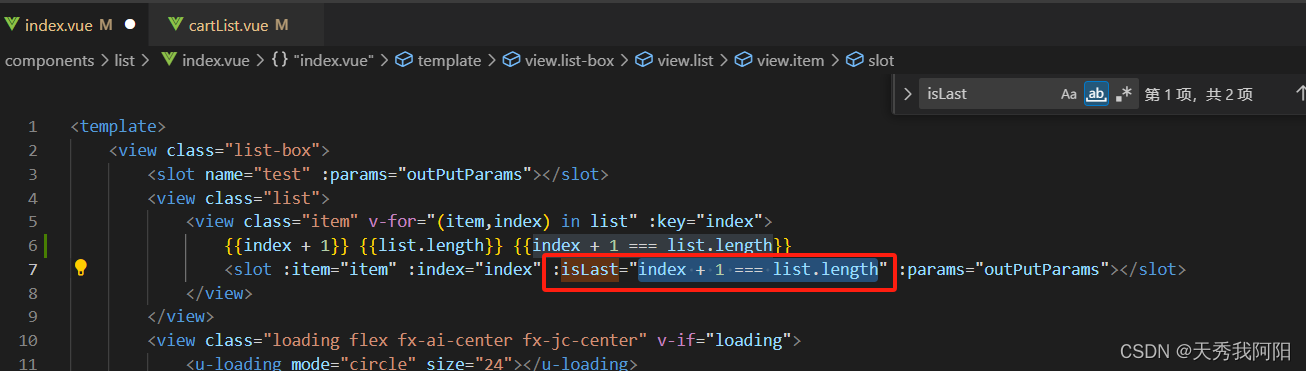Click line number 3 in the gutter
Image resolution: width=1306 pixels, height=371 pixels.
point(33,174)
